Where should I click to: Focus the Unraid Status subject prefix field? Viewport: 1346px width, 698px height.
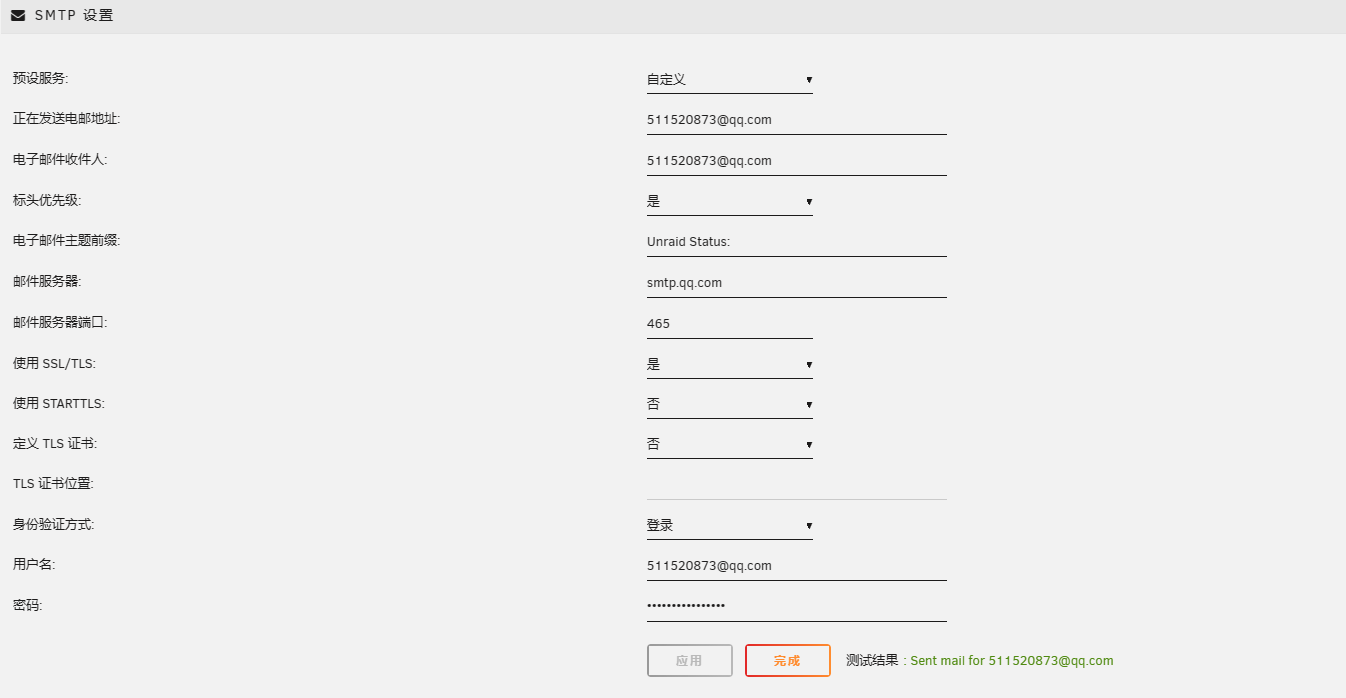tap(796, 241)
